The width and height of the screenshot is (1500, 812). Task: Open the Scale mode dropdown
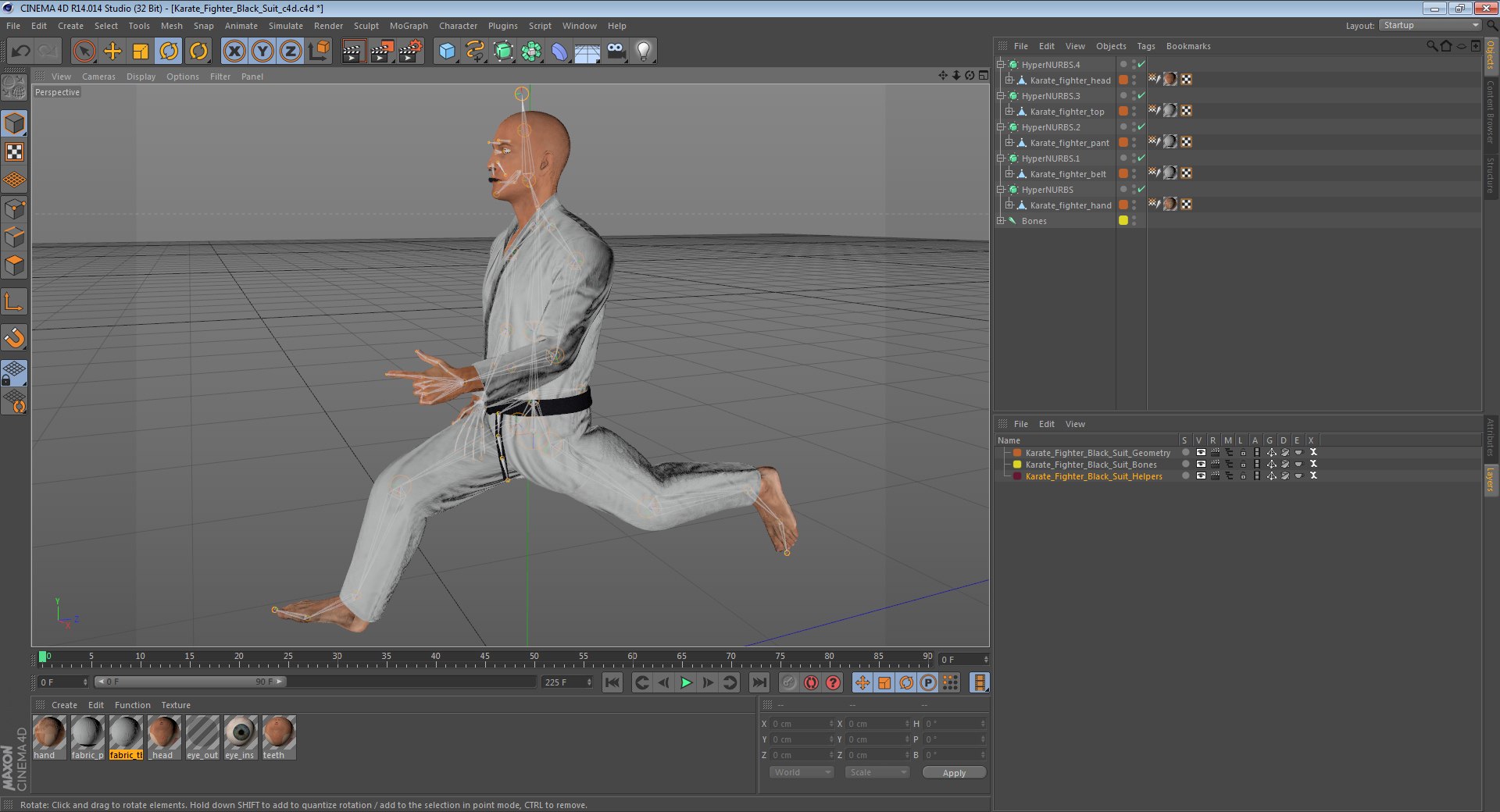(877, 772)
